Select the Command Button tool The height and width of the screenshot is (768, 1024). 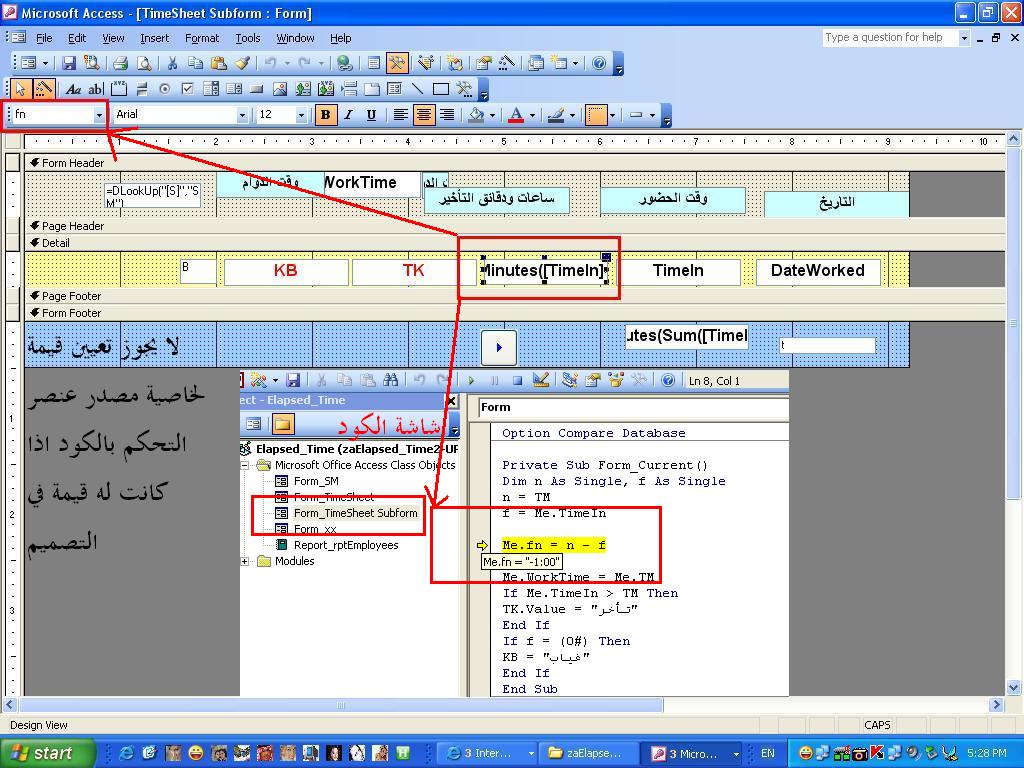click(x=257, y=89)
